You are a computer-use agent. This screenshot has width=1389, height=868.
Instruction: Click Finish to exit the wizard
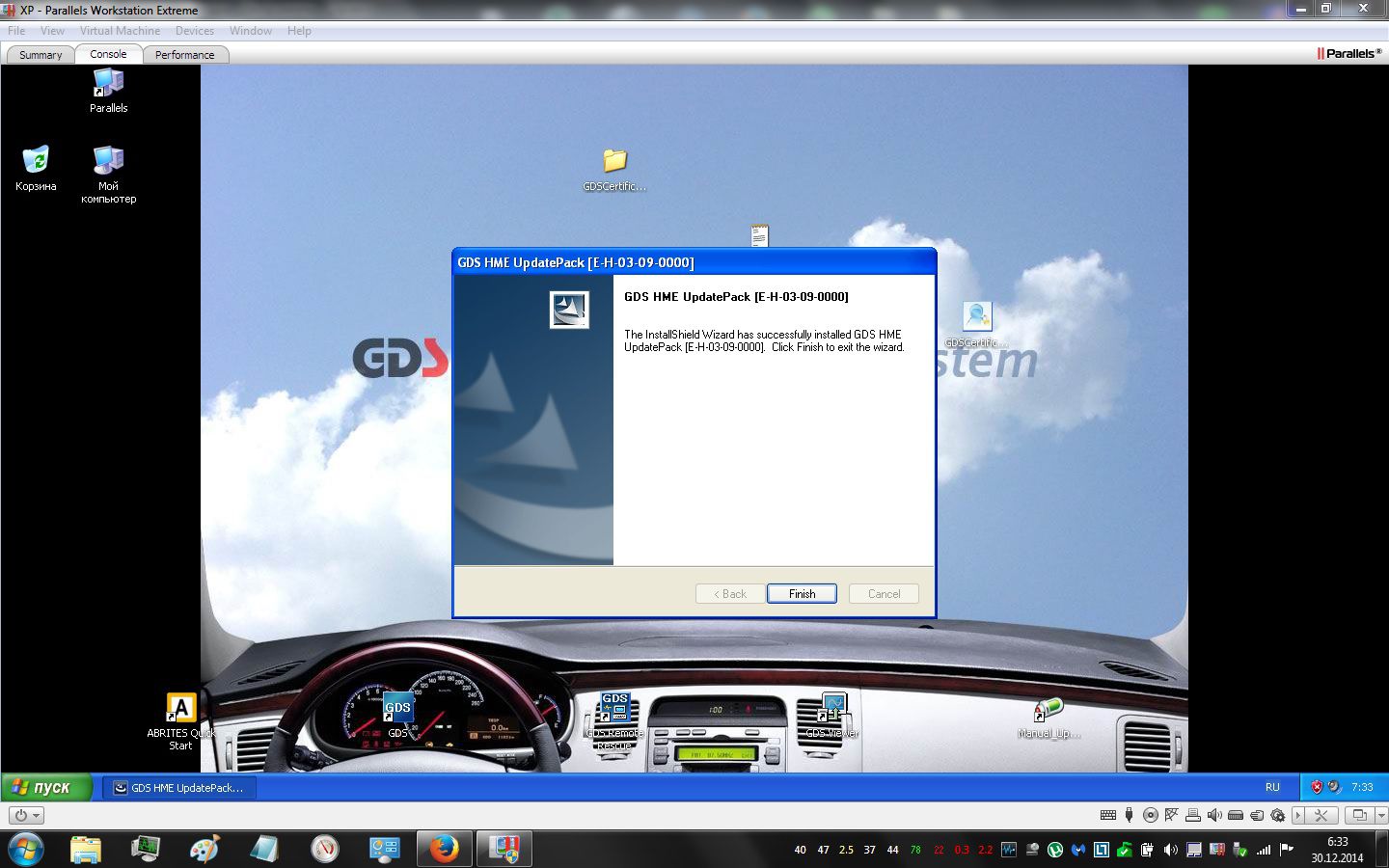(802, 594)
